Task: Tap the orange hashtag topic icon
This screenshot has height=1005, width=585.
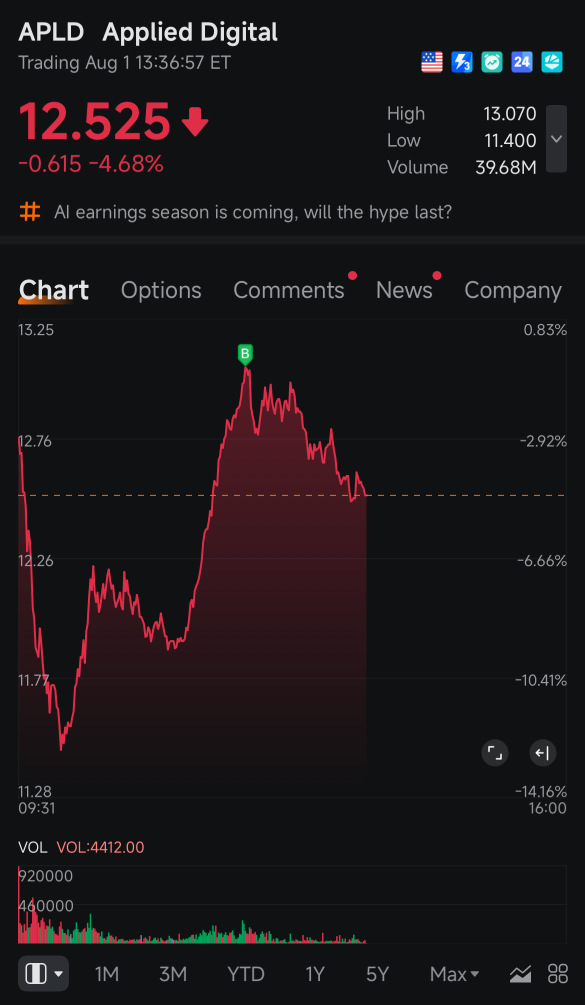Action: pyautogui.click(x=30, y=212)
